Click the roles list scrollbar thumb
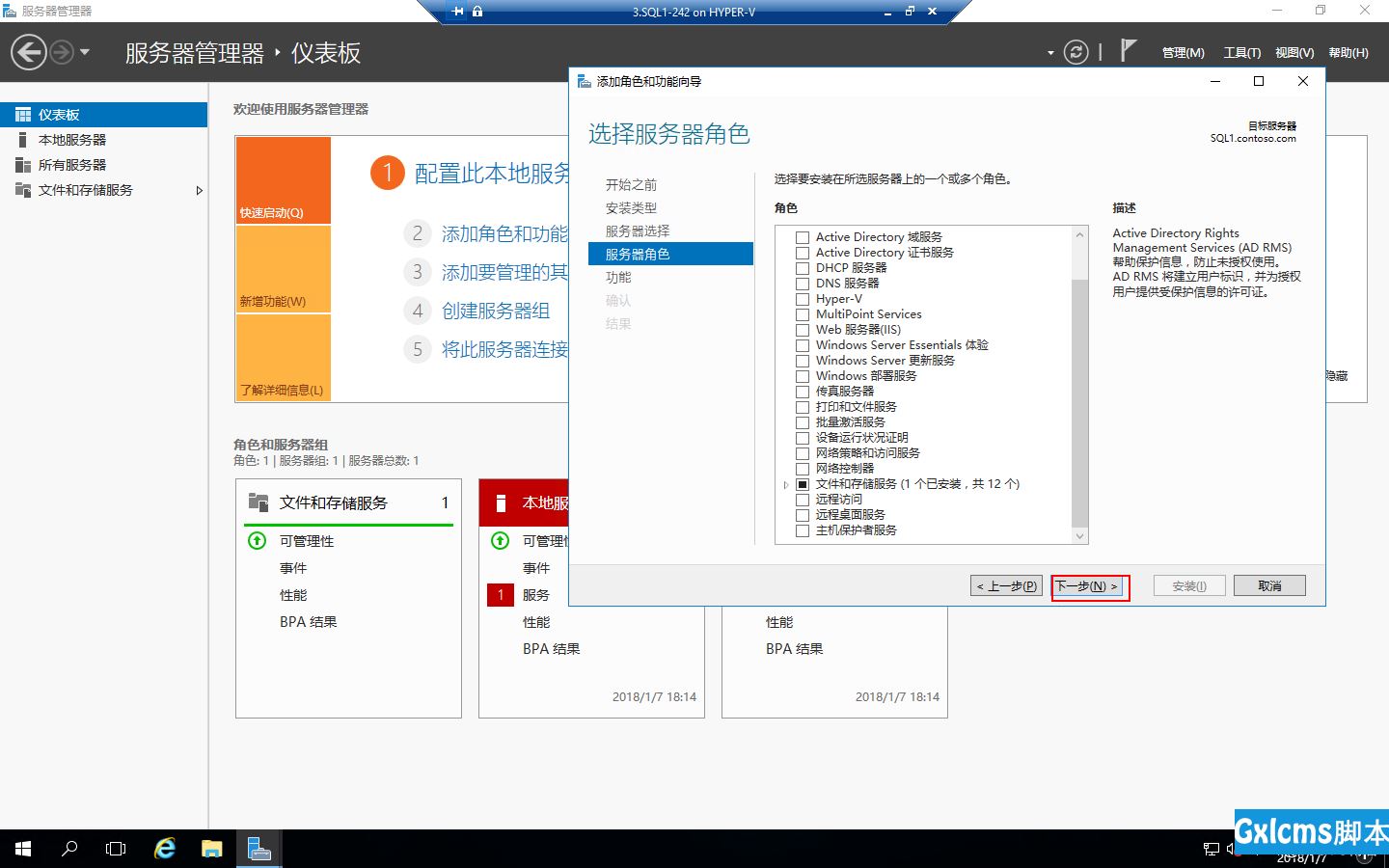This screenshot has width=1389, height=868. coord(1079,403)
